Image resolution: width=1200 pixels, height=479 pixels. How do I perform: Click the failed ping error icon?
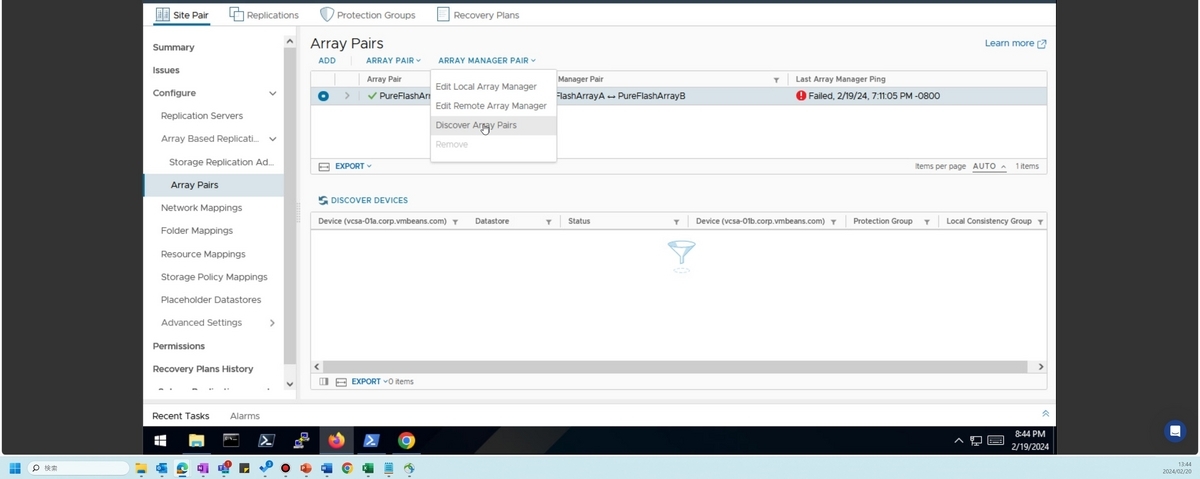[x=801, y=96]
